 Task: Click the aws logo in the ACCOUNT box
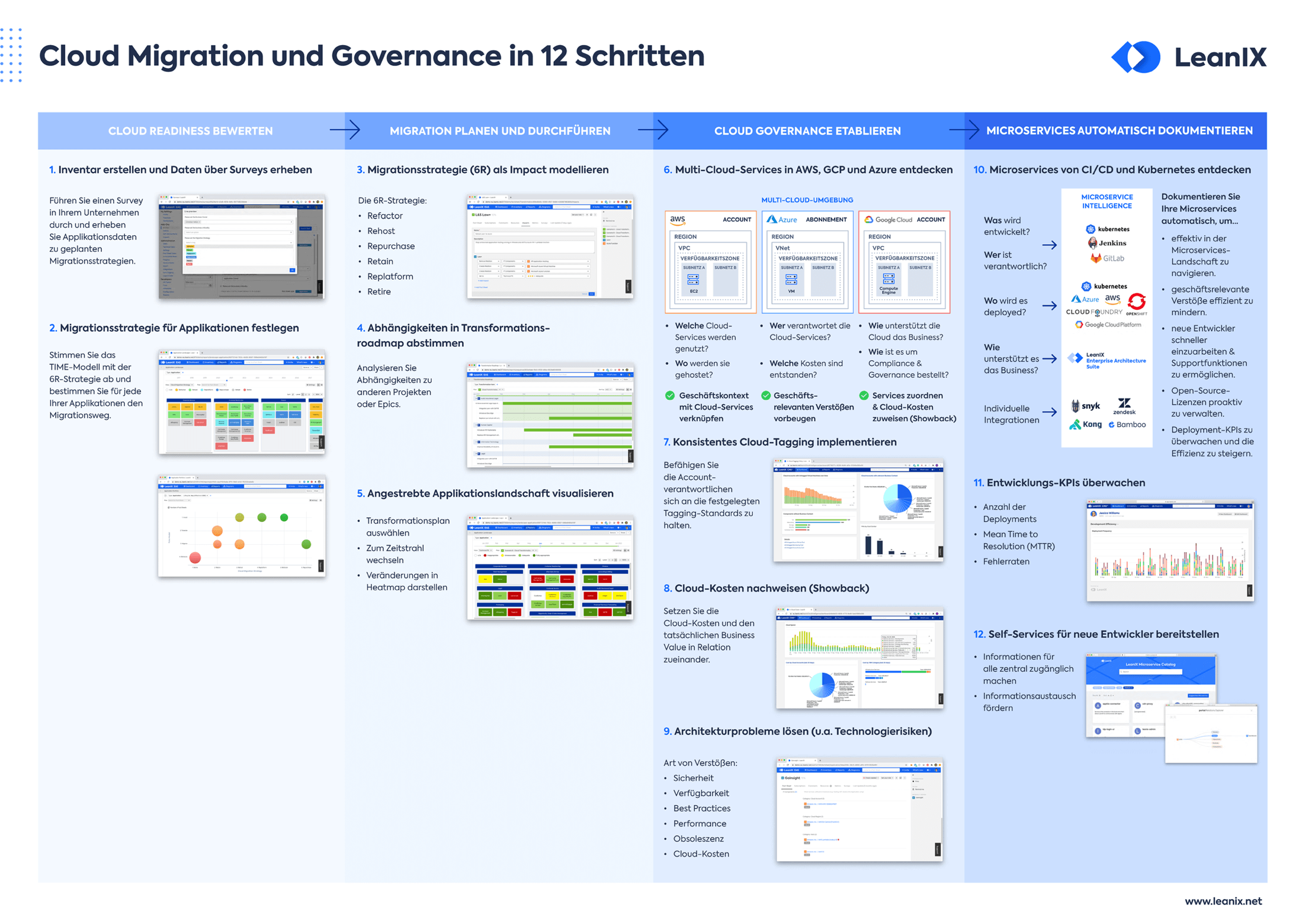pyautogui.click(x=677, y=220)
